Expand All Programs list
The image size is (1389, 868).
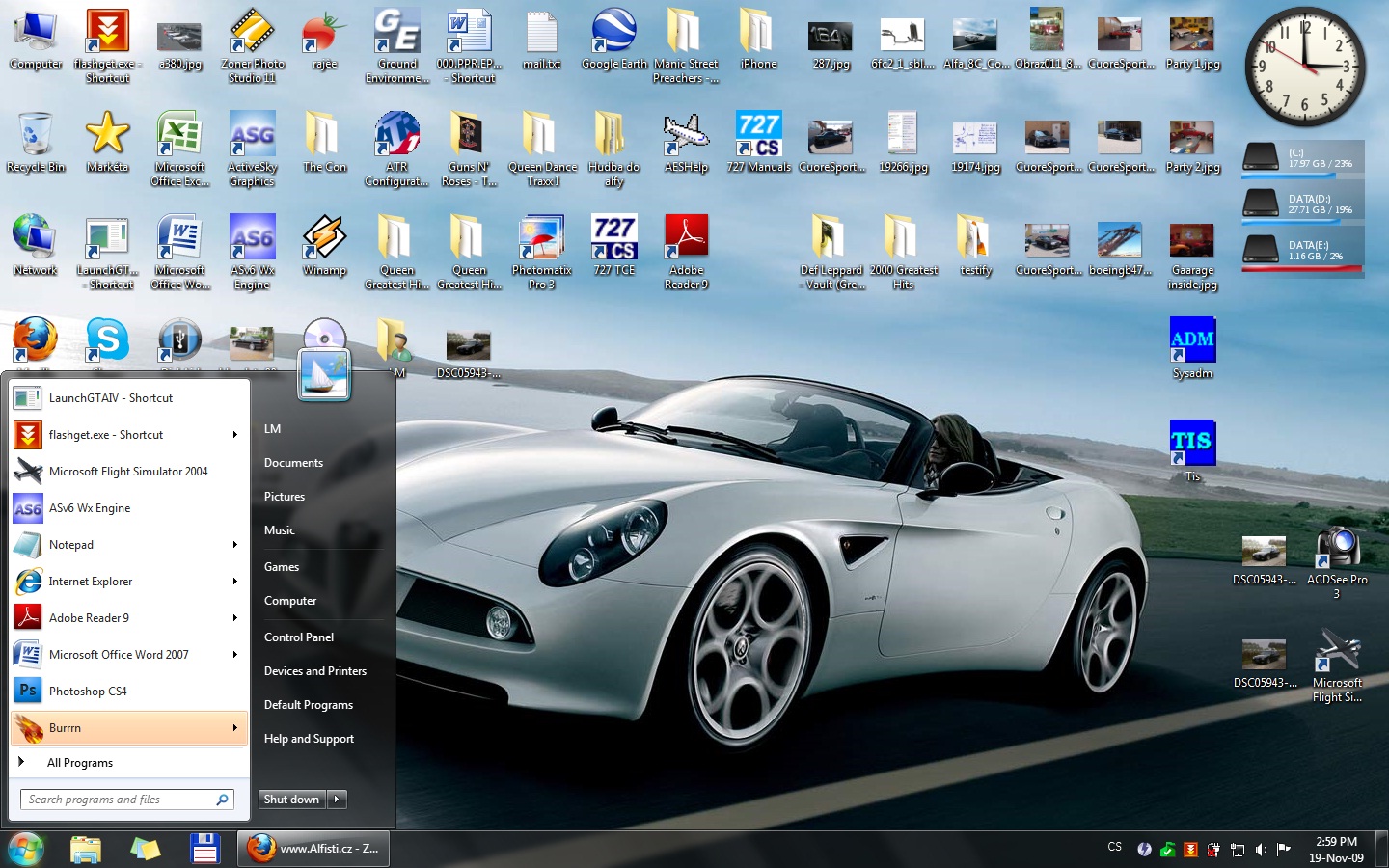pyautogui.click(x=79, y=763)
